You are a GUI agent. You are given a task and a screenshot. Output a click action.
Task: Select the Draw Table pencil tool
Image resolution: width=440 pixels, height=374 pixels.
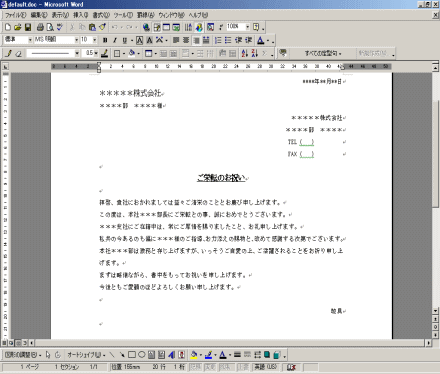tap(9, 53)
